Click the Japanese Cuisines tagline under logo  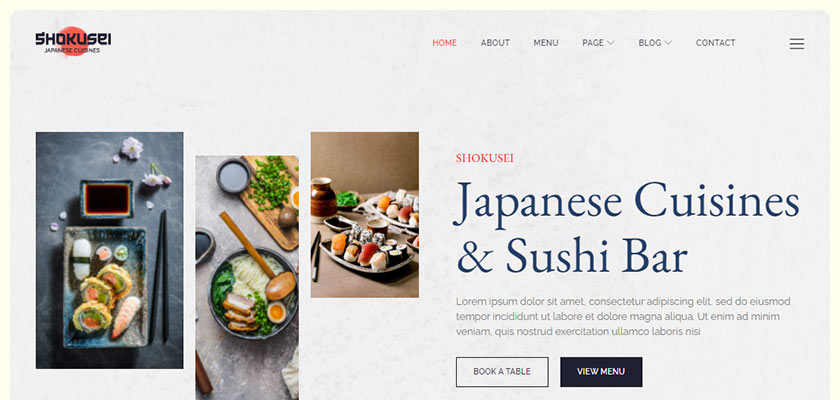(x=72, y=50)
